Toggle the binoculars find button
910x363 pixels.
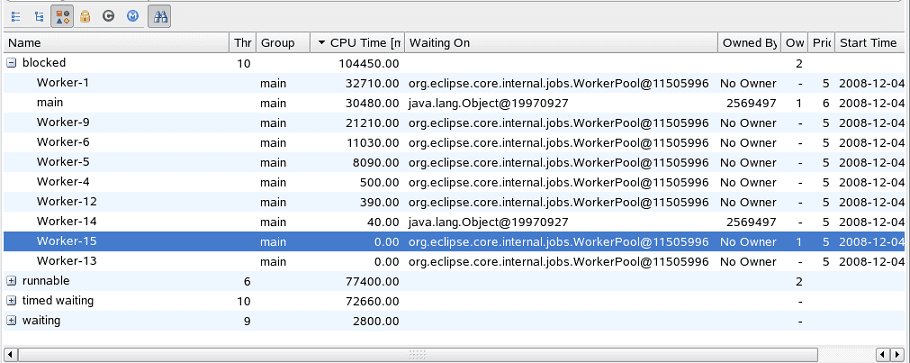pyautogui.click(x=159, y=16)
